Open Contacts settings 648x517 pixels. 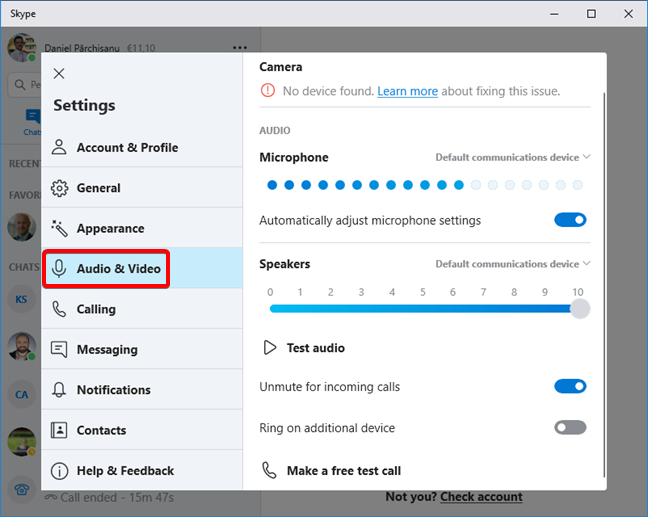click(142, 430)
